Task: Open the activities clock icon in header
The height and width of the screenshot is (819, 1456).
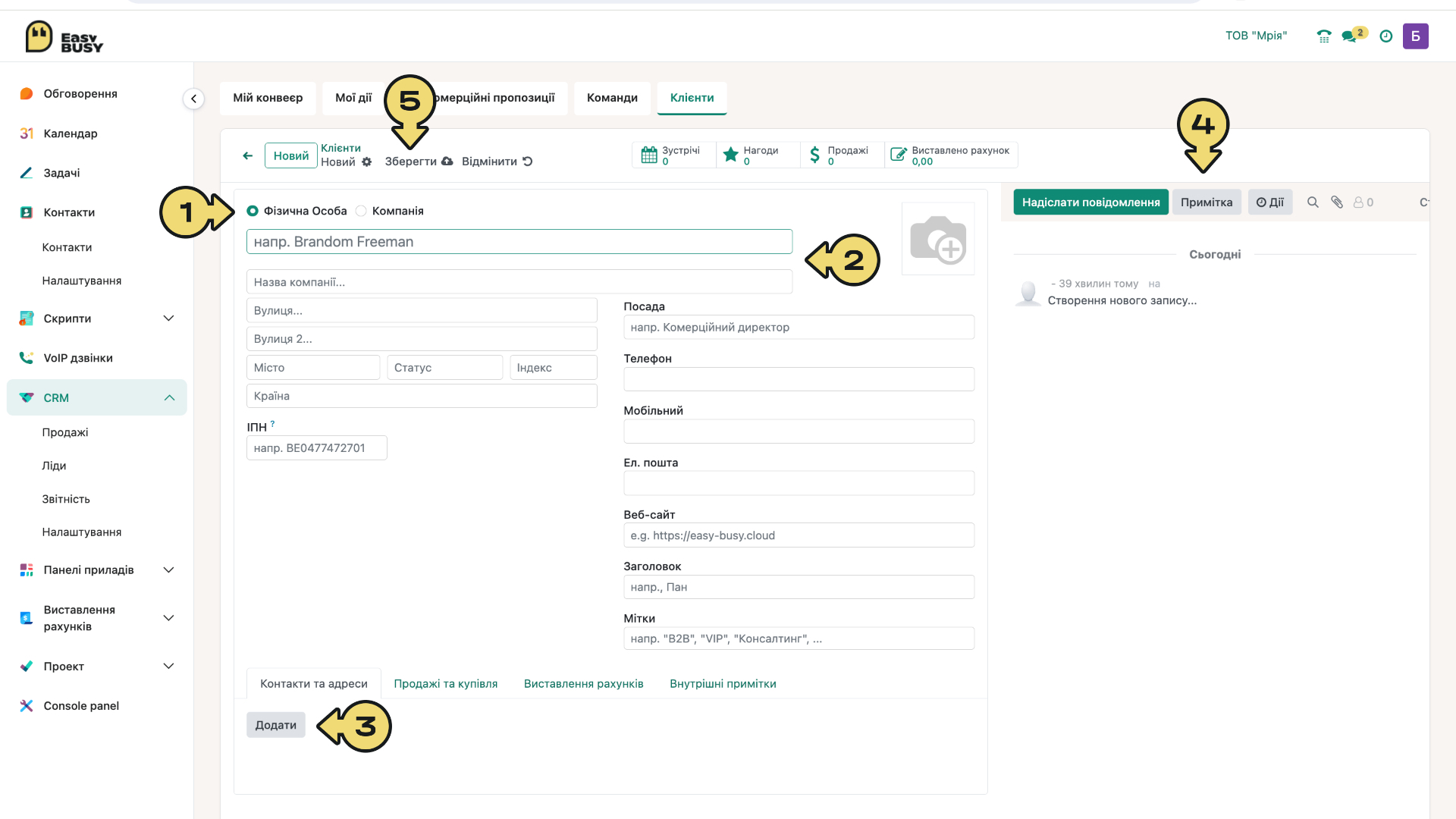Action: click(1386, 36)
